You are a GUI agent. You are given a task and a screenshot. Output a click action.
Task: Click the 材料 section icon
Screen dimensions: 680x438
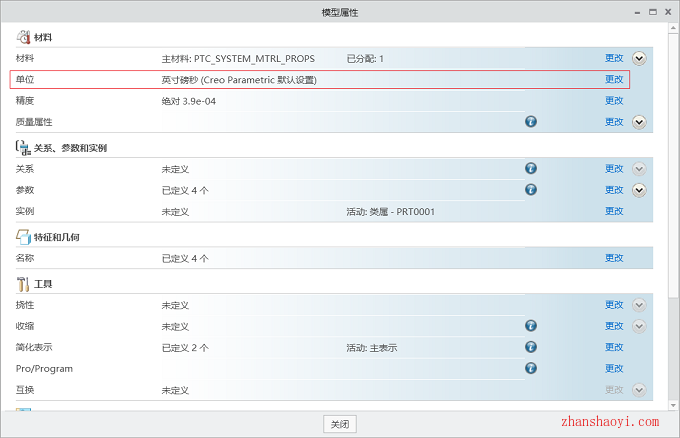coord(23,37)
